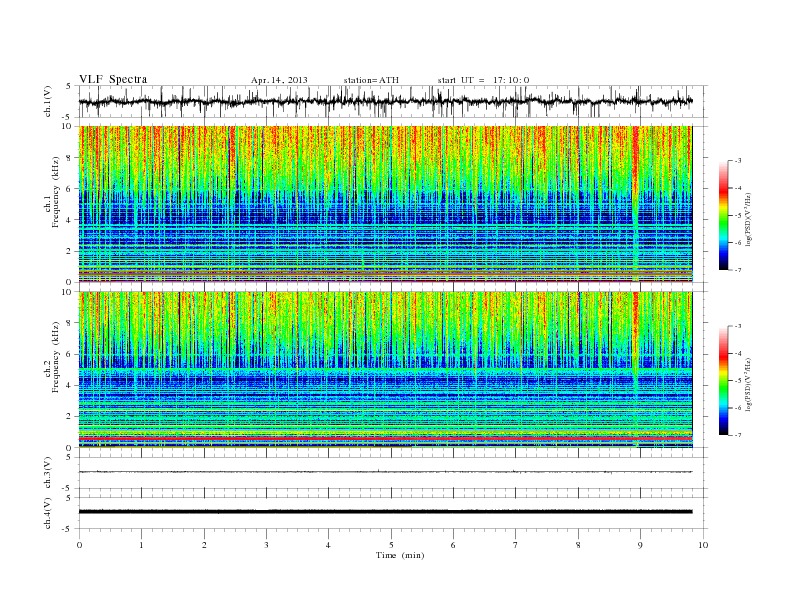792x612 pixels.
Task: Click the time axis tick label "10"
Action: (703, 545)
